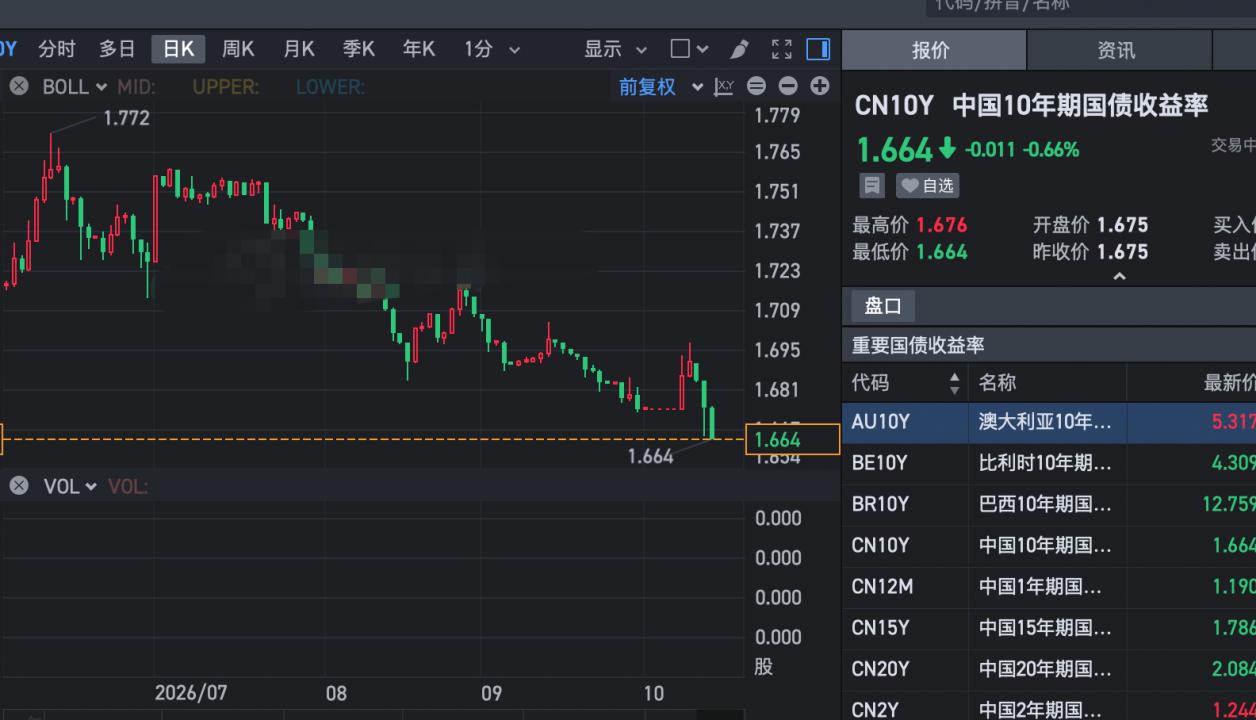Switch chart to 多日 multi-day view
Screen dimensions: 1256x720
click(x=117, y=49)
